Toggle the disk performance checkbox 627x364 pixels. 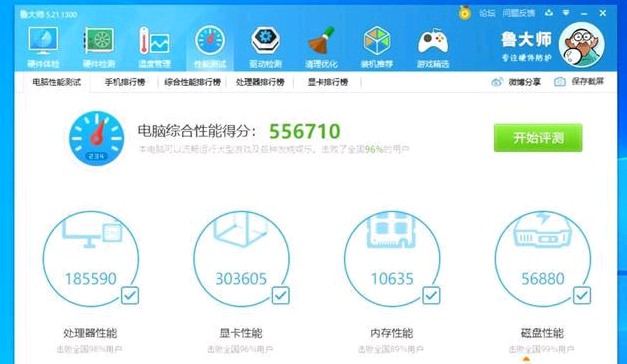click(582, 296)
